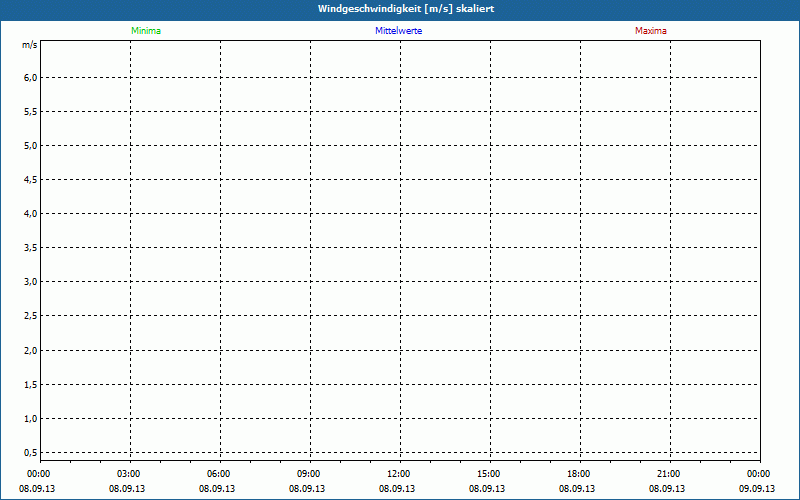
Task: Click the 3,5 y-axis value
Action: [x=31, y=248]
